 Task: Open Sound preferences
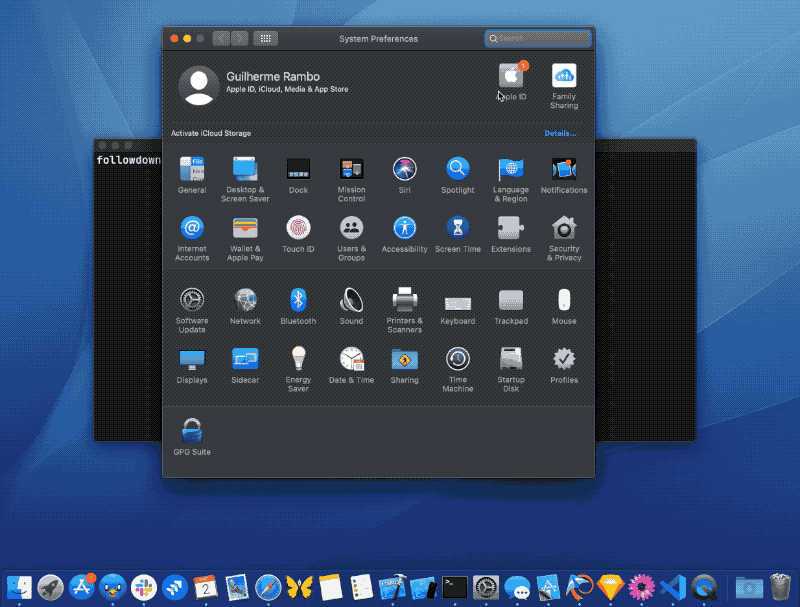(x=352, y=300)
